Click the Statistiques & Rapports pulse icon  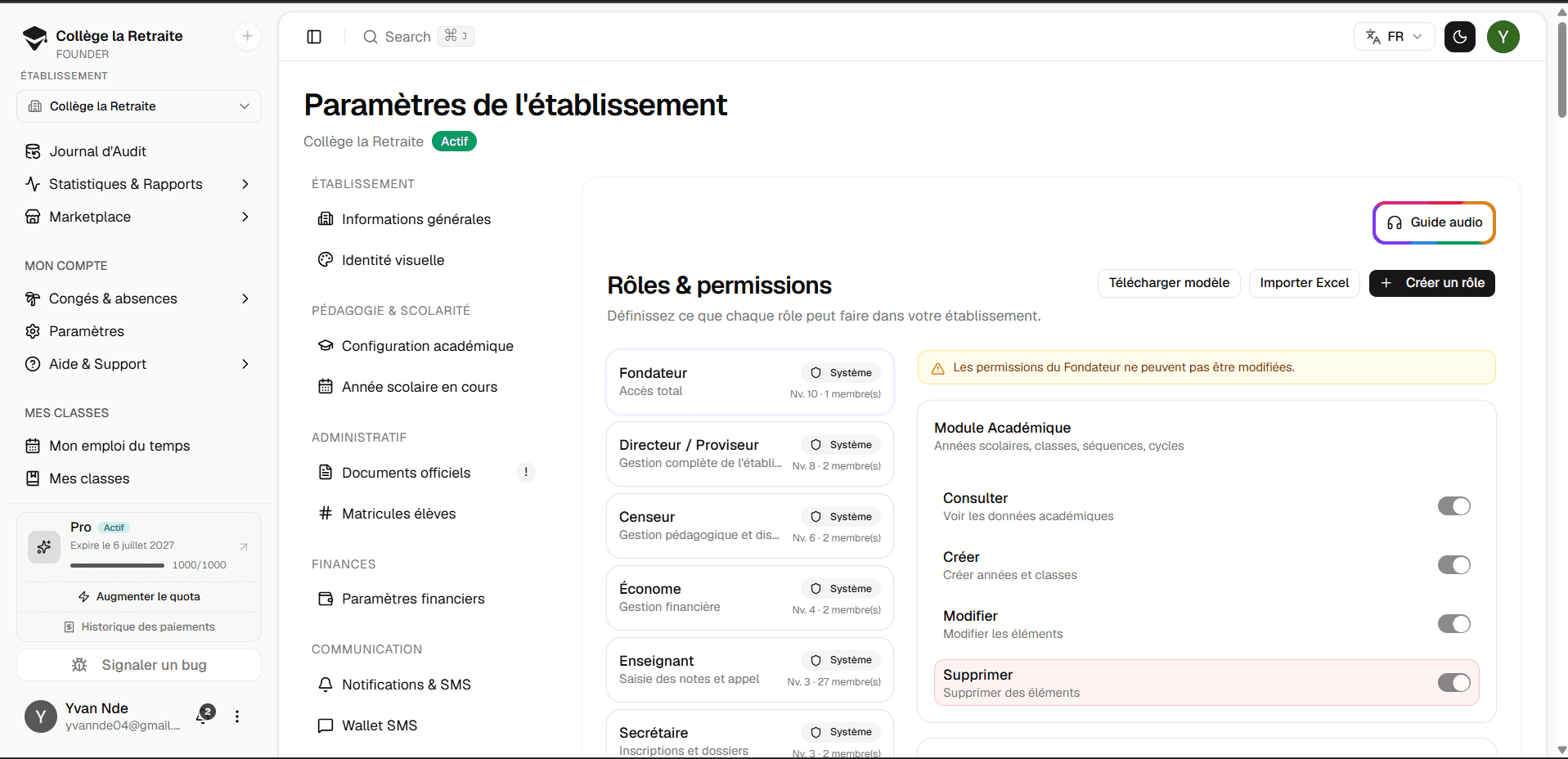(33, 184)
